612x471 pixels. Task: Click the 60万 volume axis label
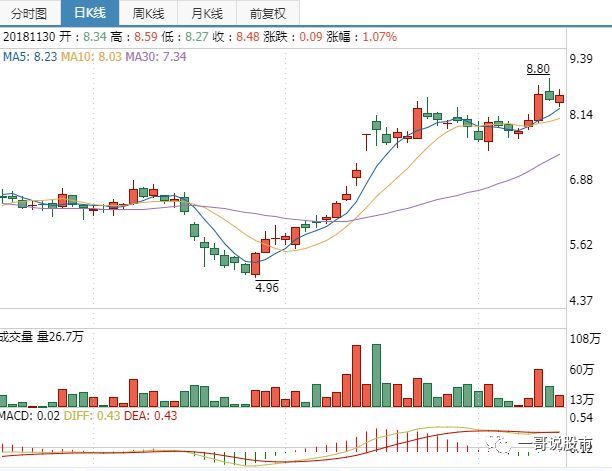(582, 369)
